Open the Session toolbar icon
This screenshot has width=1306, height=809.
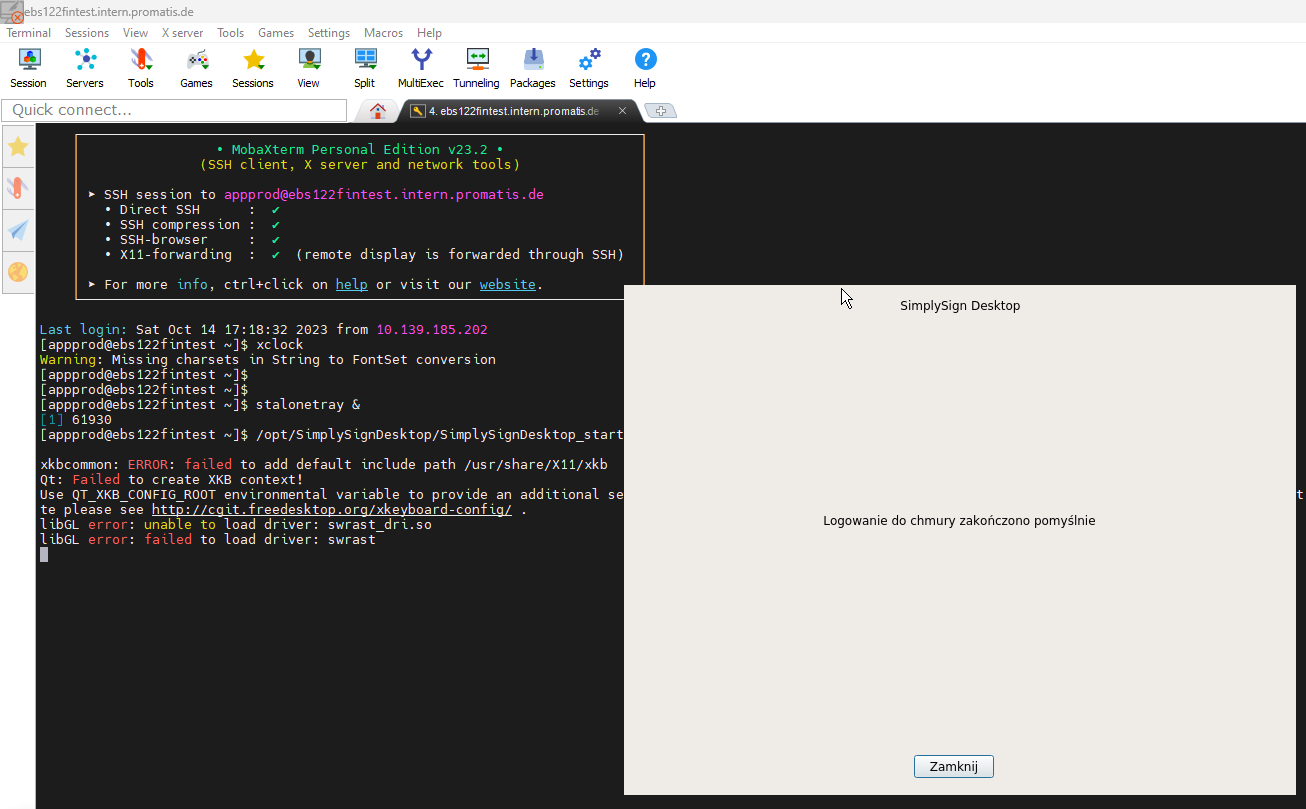coord(28,68)
